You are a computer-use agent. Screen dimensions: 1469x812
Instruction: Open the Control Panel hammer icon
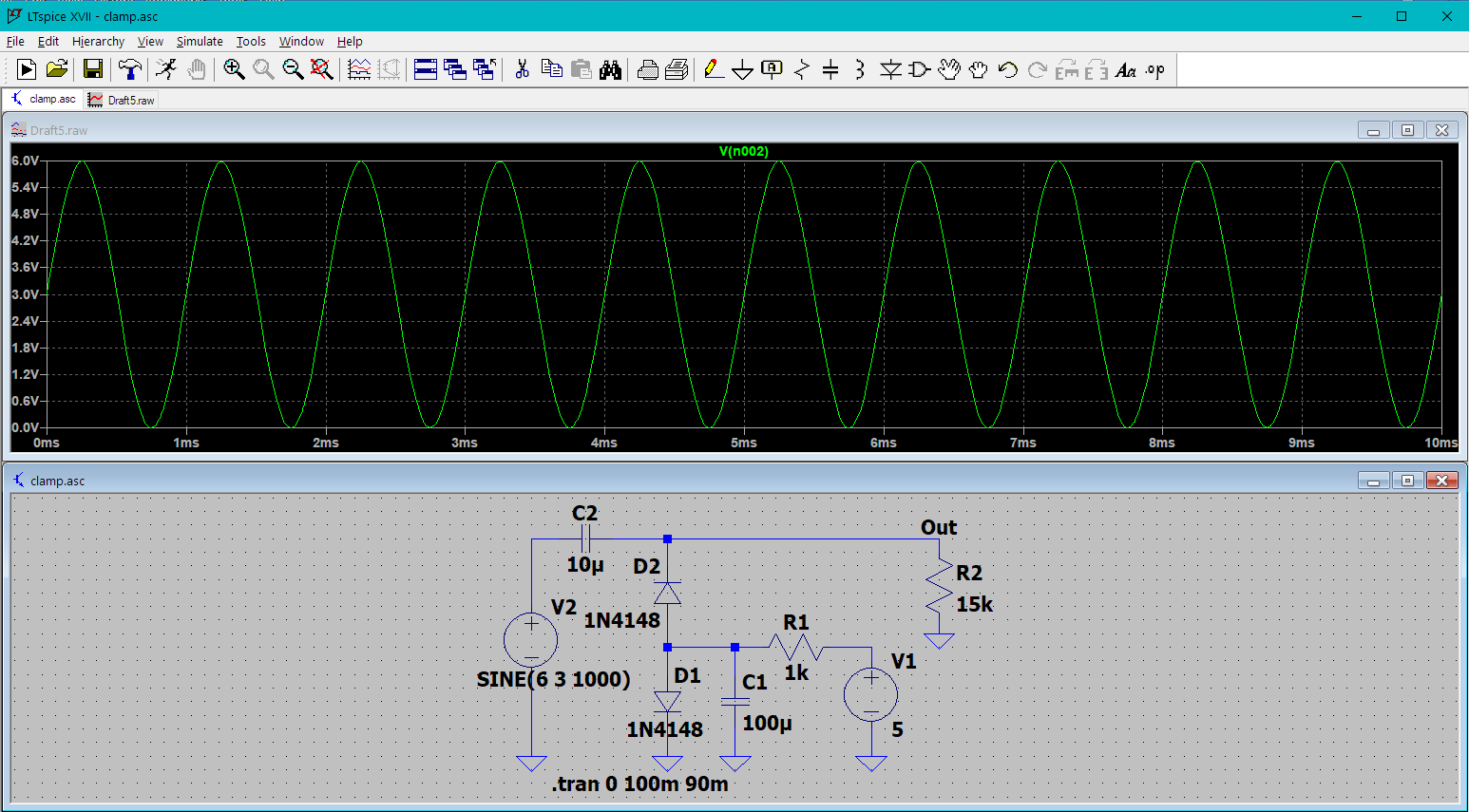tap(129, 69)
